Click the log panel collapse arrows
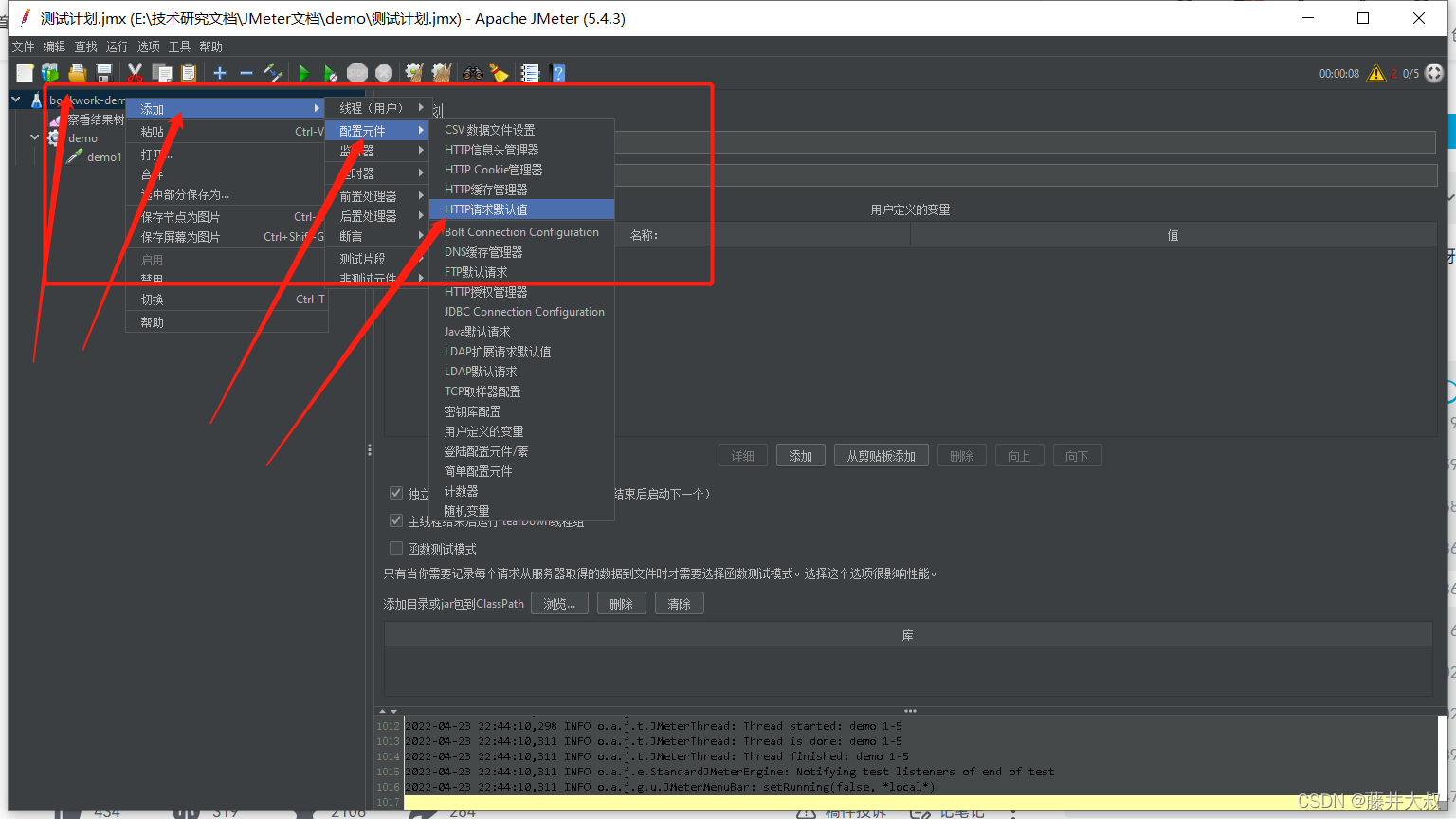The height and width of the screenshot is (819, 1456). coord(389,711)
